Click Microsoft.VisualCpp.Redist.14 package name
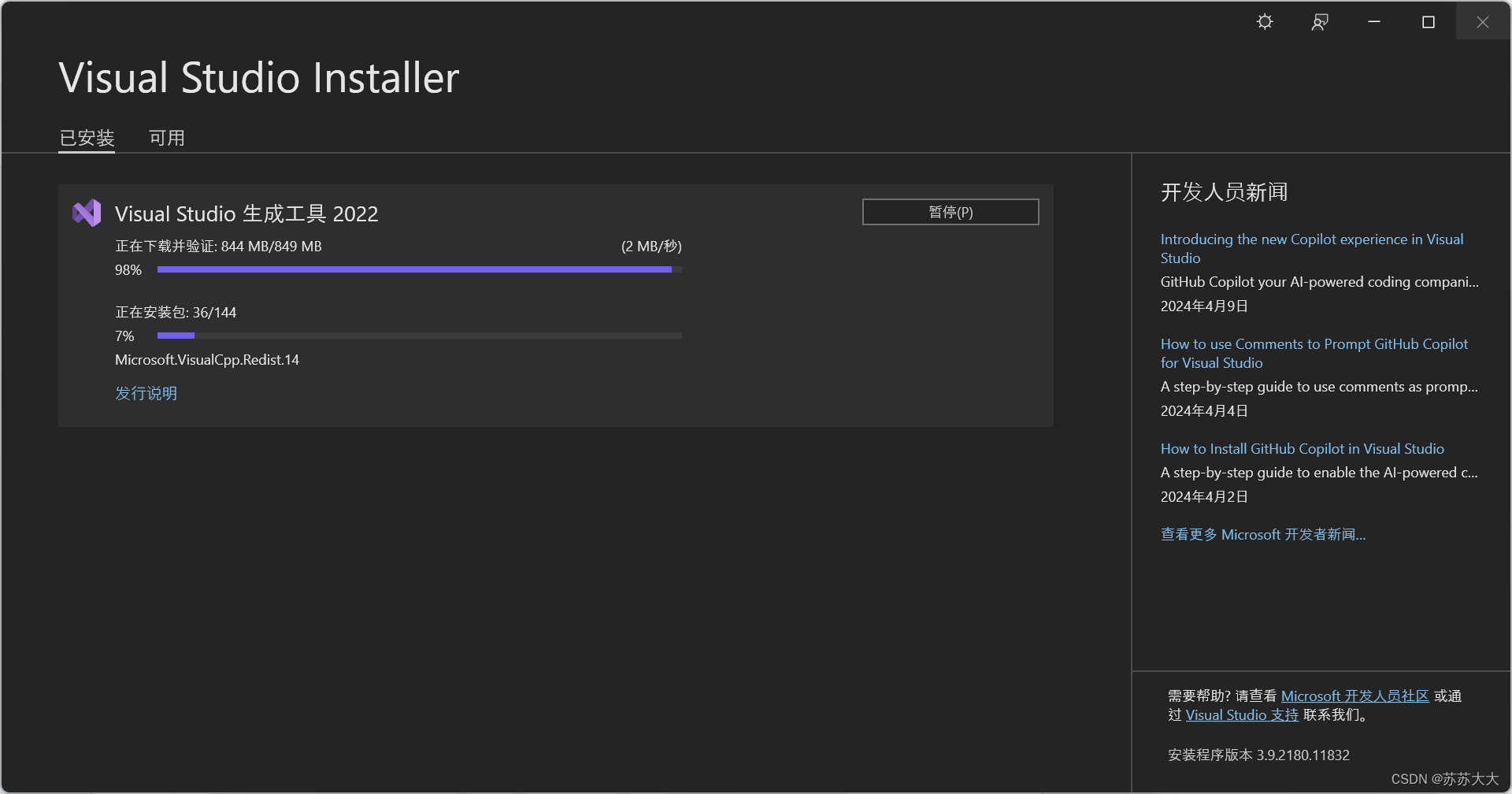Image resolution: width=1512 pixels, height=794 pixels. click(207, 359)
